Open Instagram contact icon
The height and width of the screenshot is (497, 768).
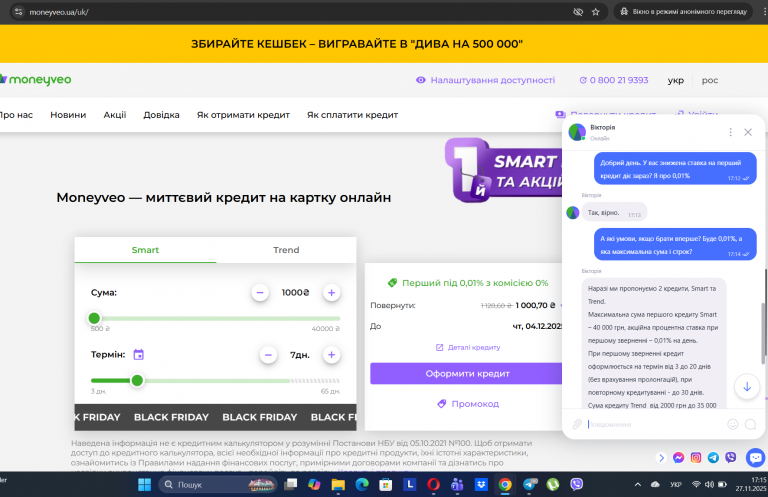696,458
